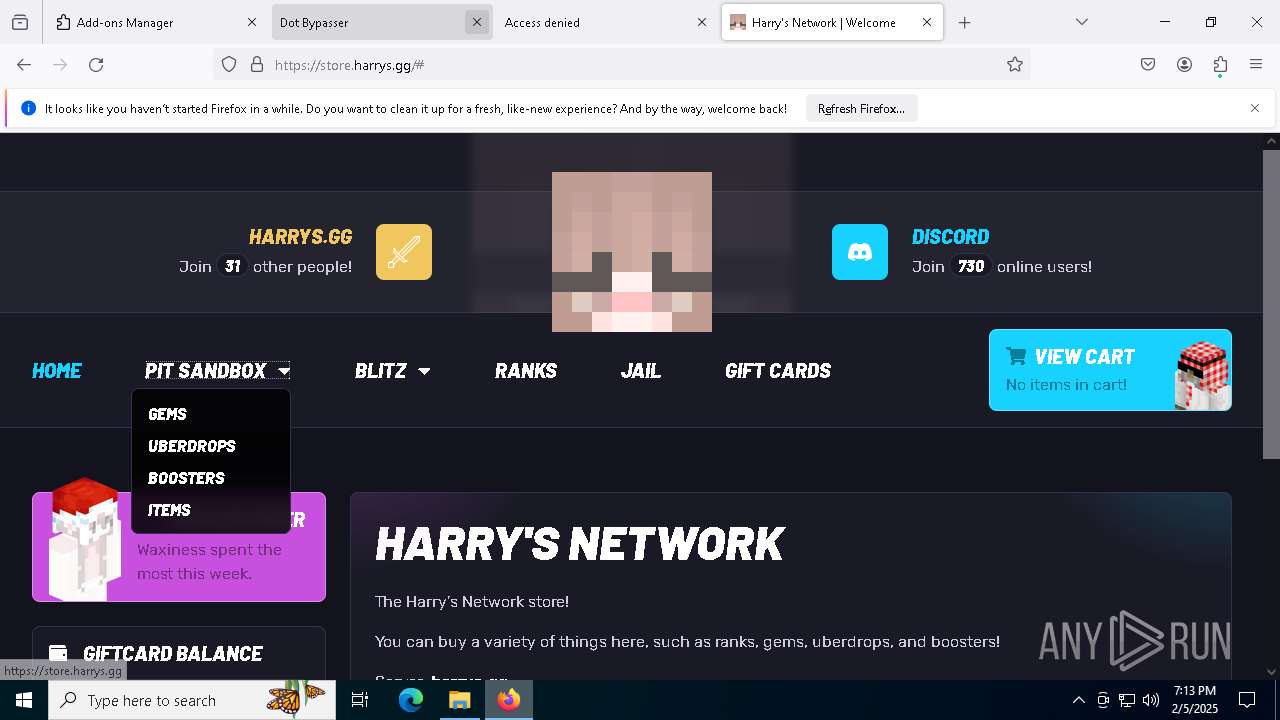List all tabs with the chevron
This screenshot has height=720, width=1280.
click(1082, 22)
